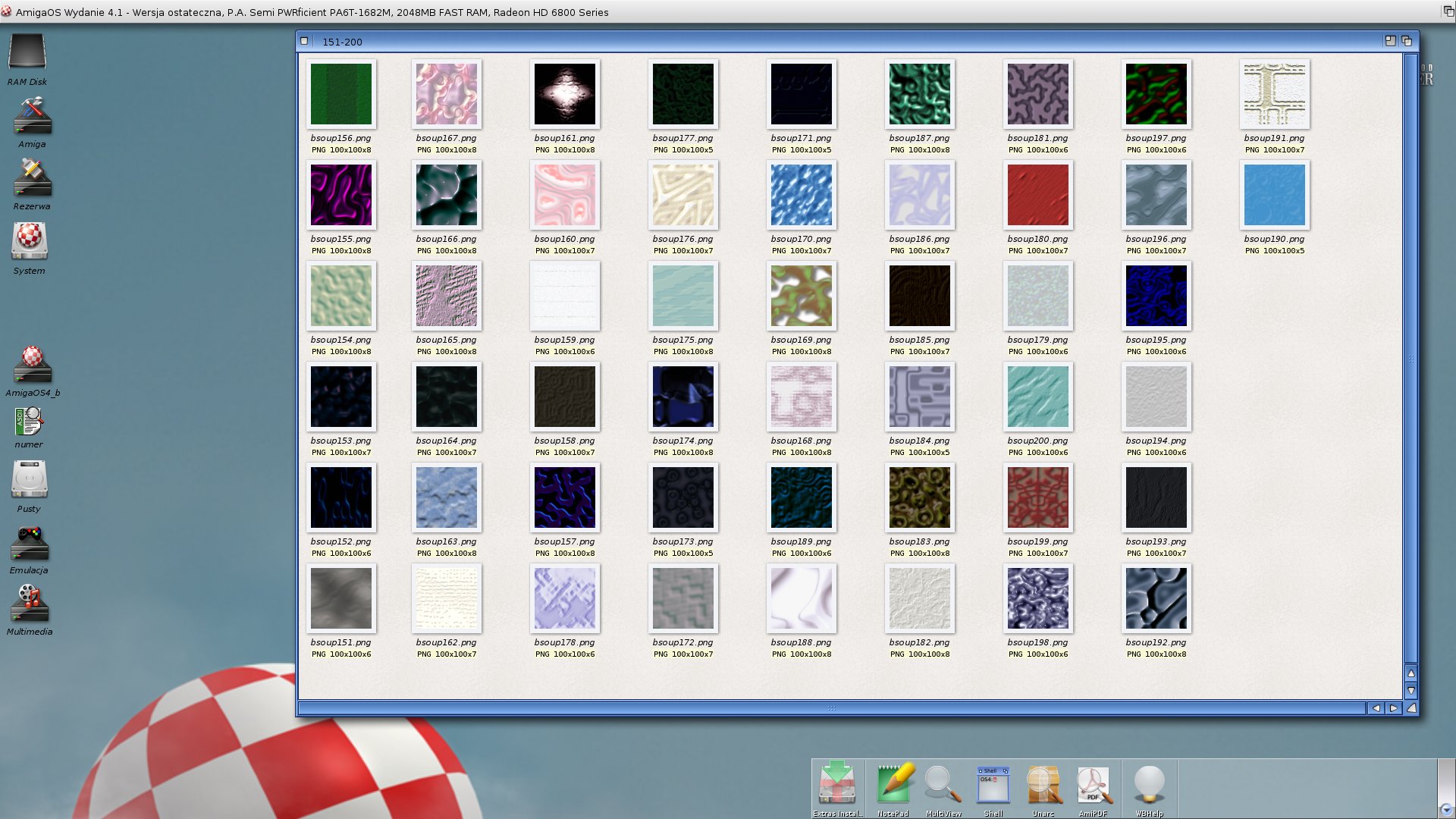Click the 151-200 window zoom gadget
The height and width of the screenshot is (819, 1456).
point(1391,41)
